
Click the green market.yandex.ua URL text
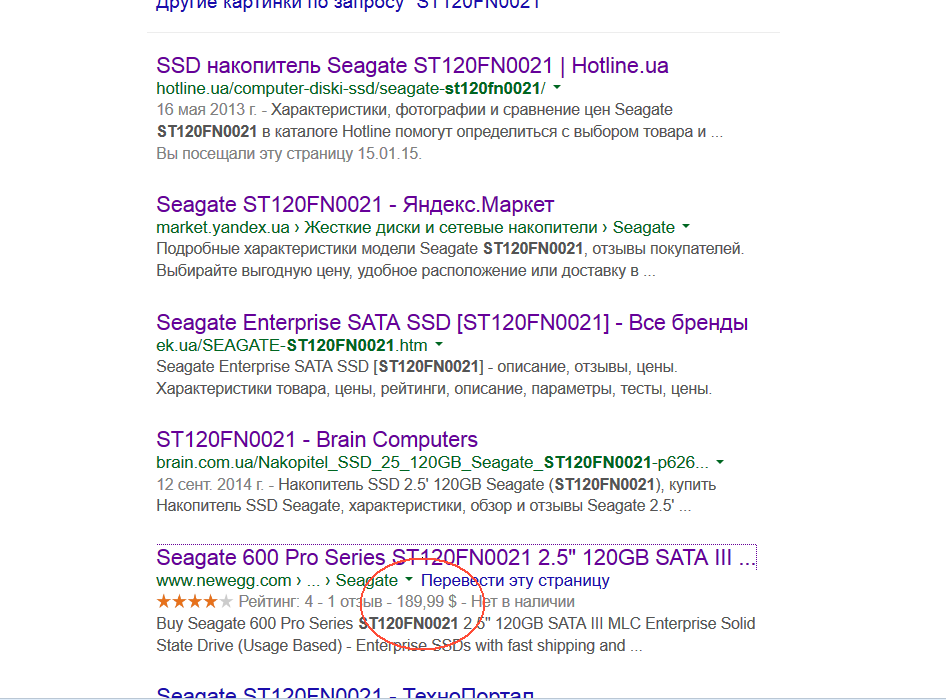click(222, 227)
